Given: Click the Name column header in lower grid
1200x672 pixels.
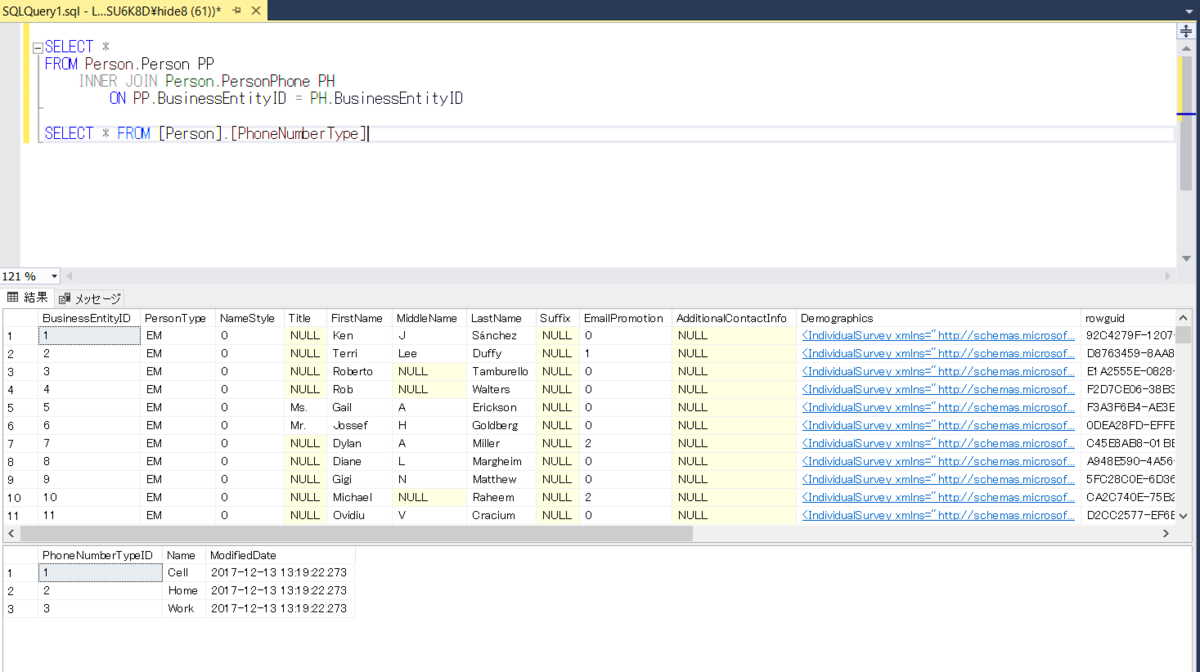Looking at the screenshot, I should tap(184, 555).
